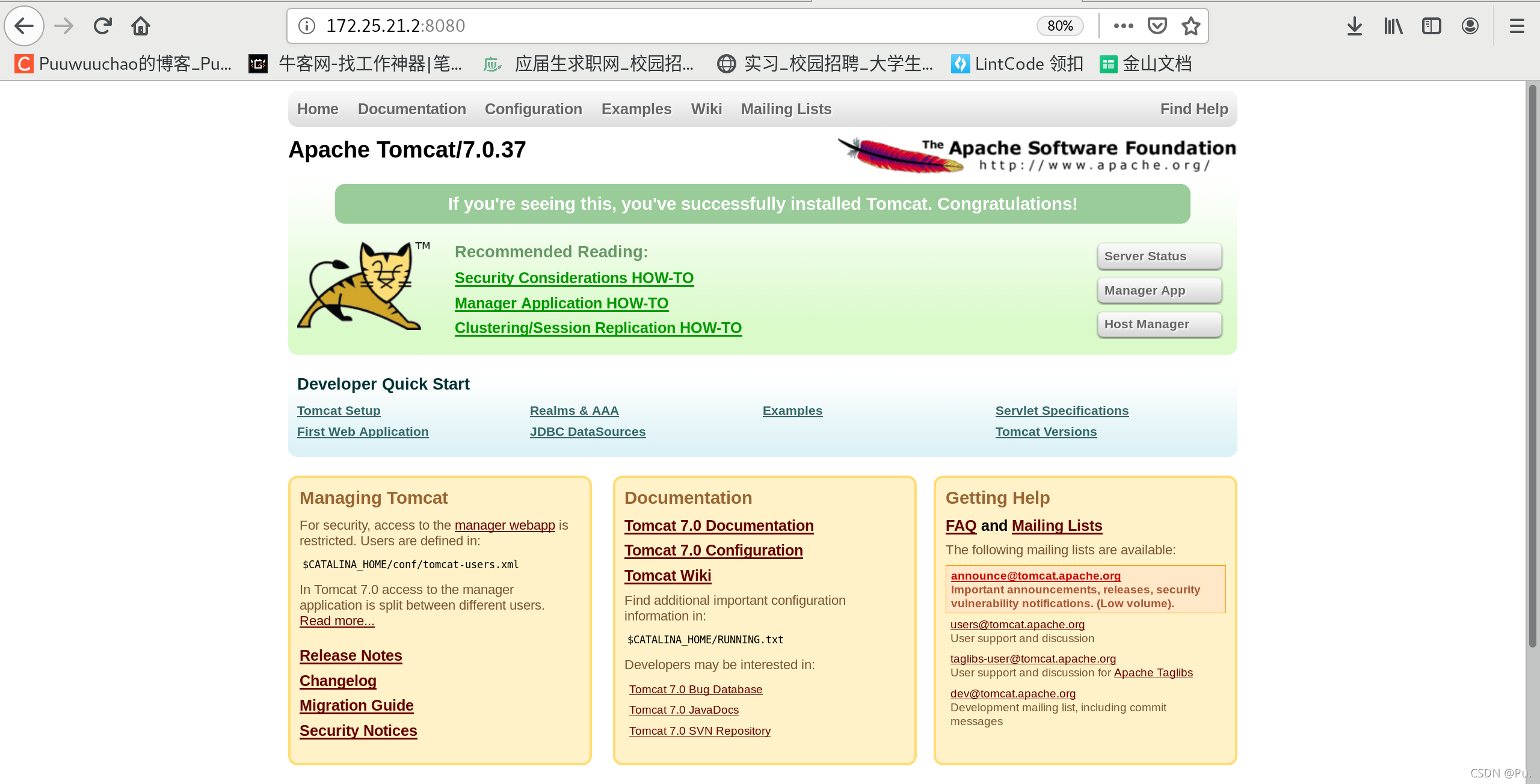Go to browser home page icon
This screenshot has width=1540, height=784.
coord(141,26)
